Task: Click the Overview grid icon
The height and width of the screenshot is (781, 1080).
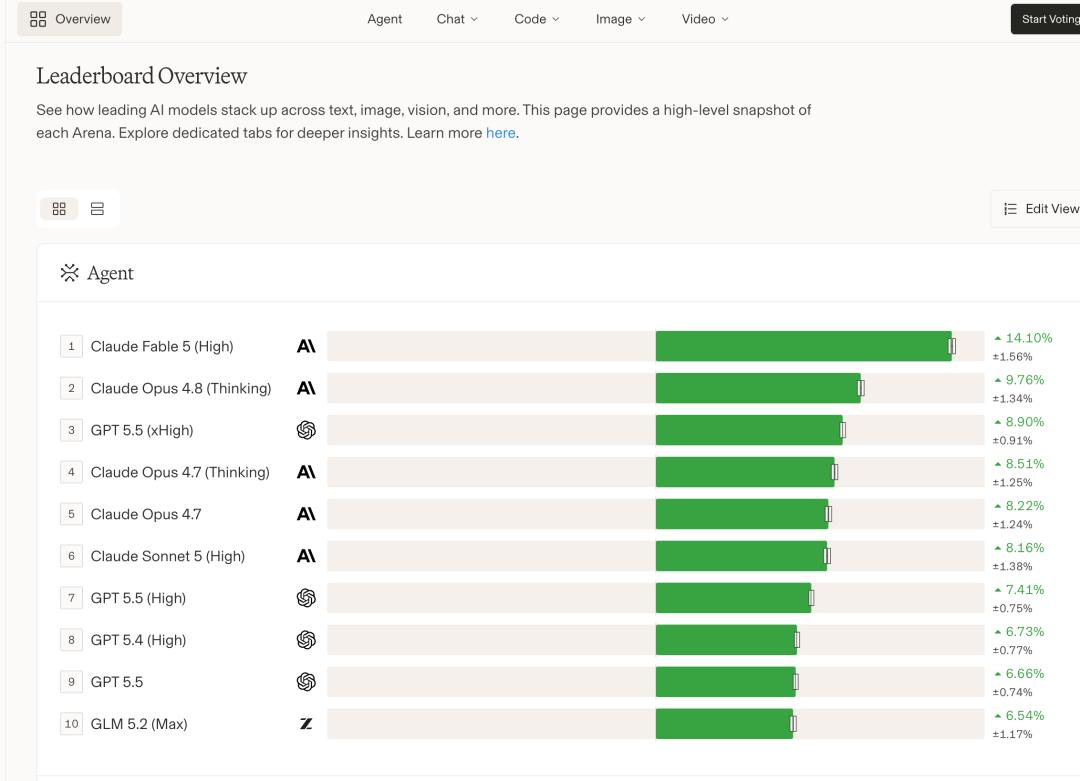Action: pos(38,19)
